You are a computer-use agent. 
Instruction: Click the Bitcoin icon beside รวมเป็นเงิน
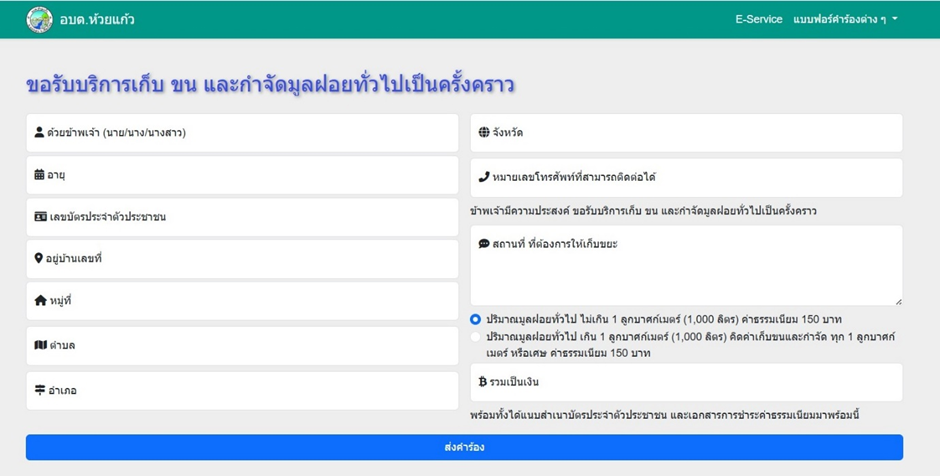point(484,382)
